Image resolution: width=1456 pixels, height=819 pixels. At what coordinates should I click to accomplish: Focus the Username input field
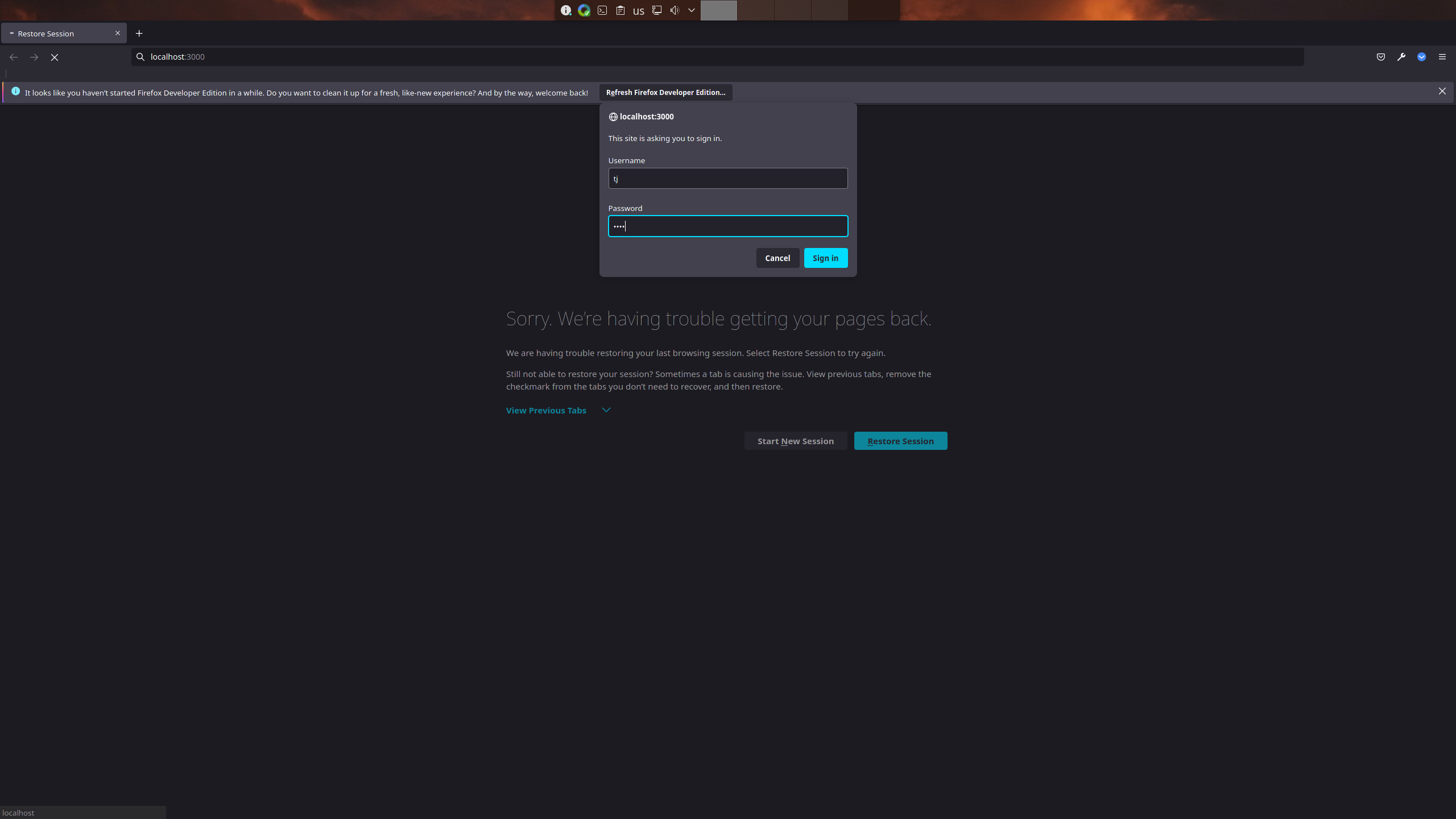pos(727,179)
